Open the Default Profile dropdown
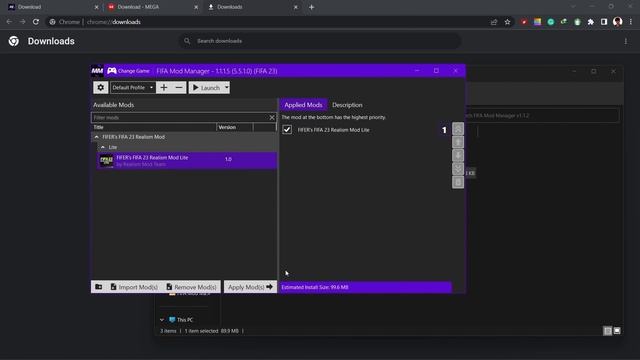 133,87
